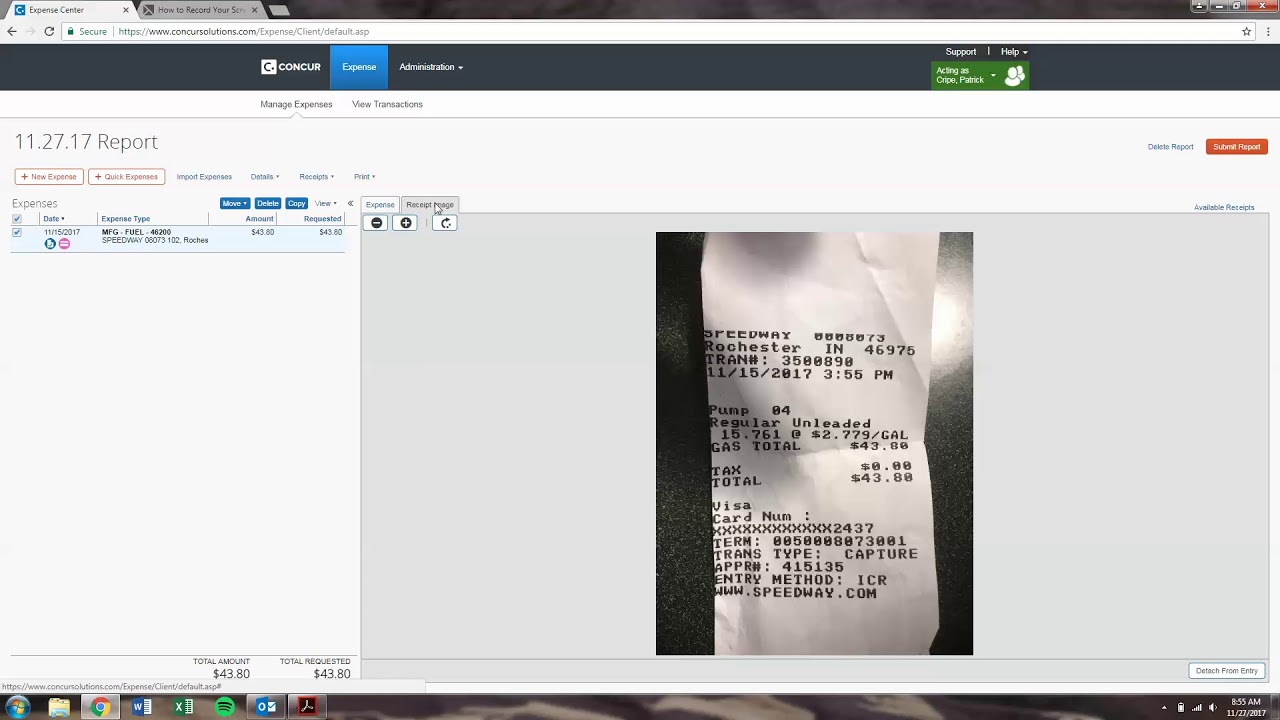Open Excel from the taskbar
This screenshot has height=720, width=1280.
coord(184,707)
